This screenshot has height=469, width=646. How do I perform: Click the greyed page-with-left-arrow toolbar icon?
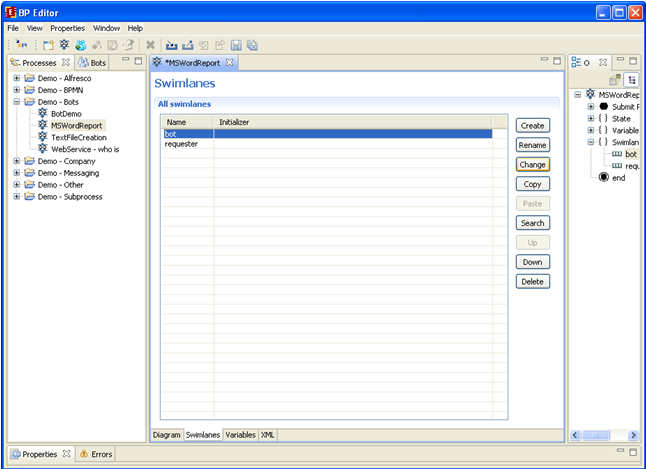(x=204, y=45)
